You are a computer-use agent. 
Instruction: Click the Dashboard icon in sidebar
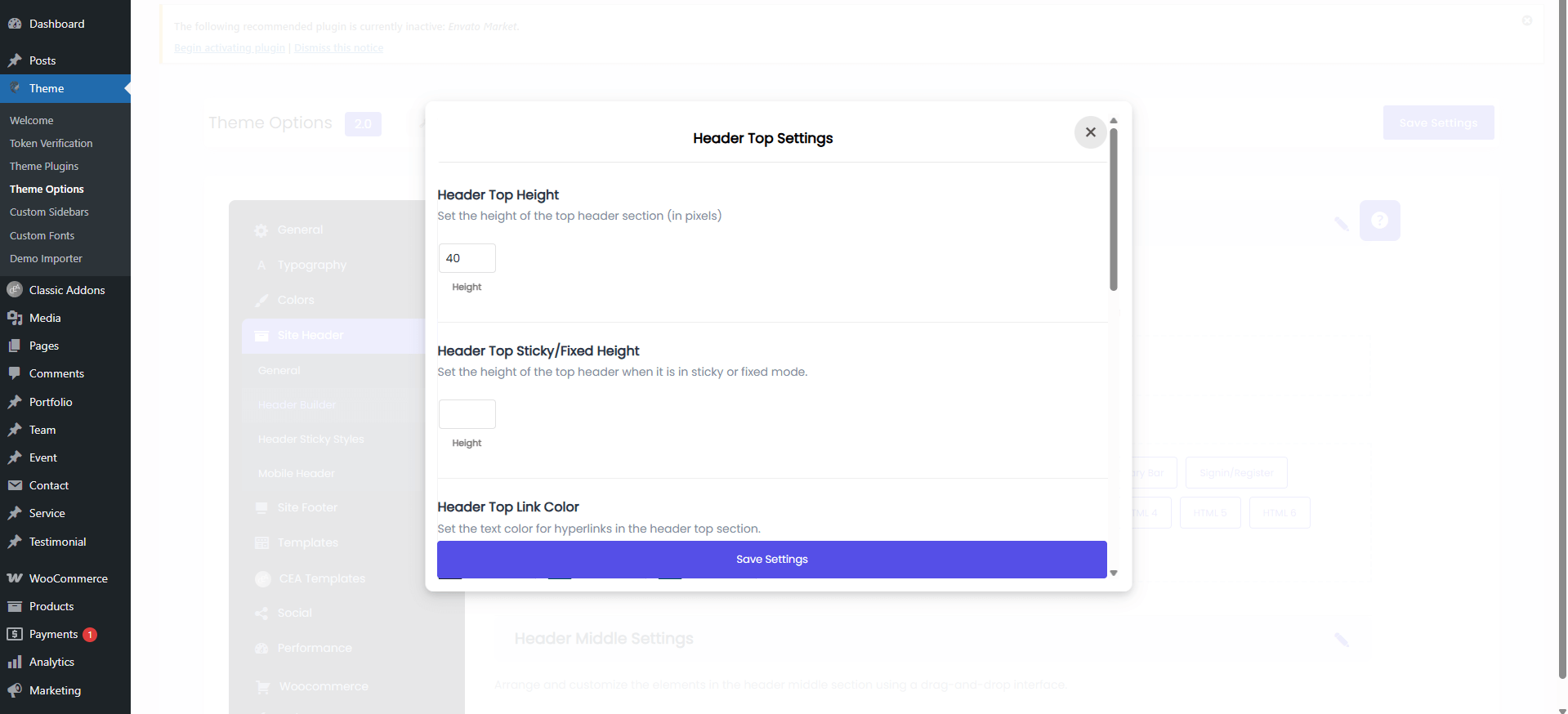click(15, 24)
